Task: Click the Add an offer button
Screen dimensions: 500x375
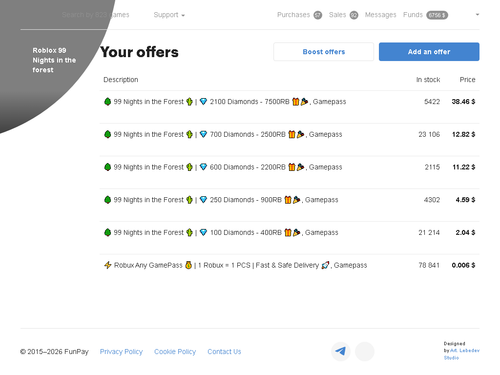Action: pos(429,52)
